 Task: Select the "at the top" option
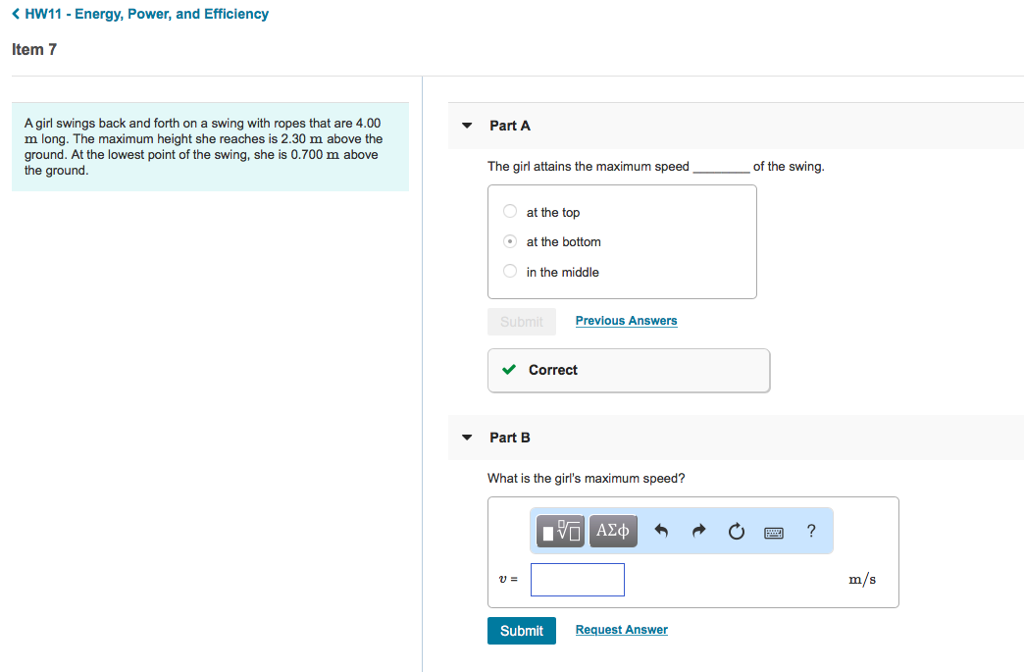509,211
